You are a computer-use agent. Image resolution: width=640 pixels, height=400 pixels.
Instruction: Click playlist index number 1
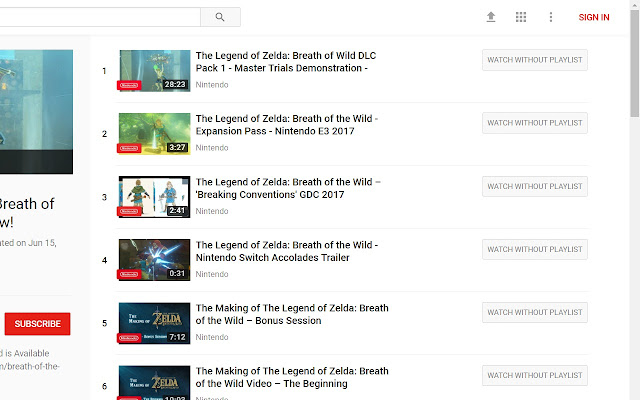coord(104,71)
